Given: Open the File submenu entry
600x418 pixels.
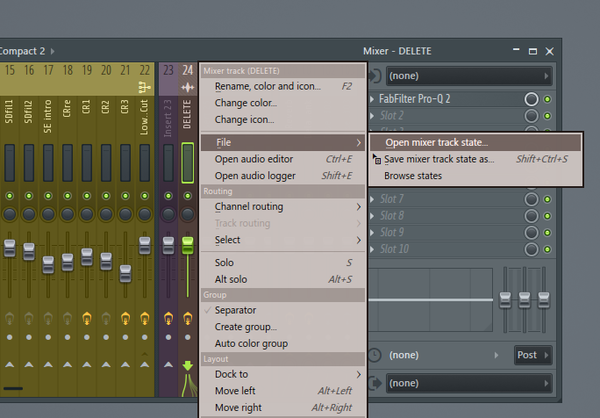Looking at the screenshot, I should 283,142.
